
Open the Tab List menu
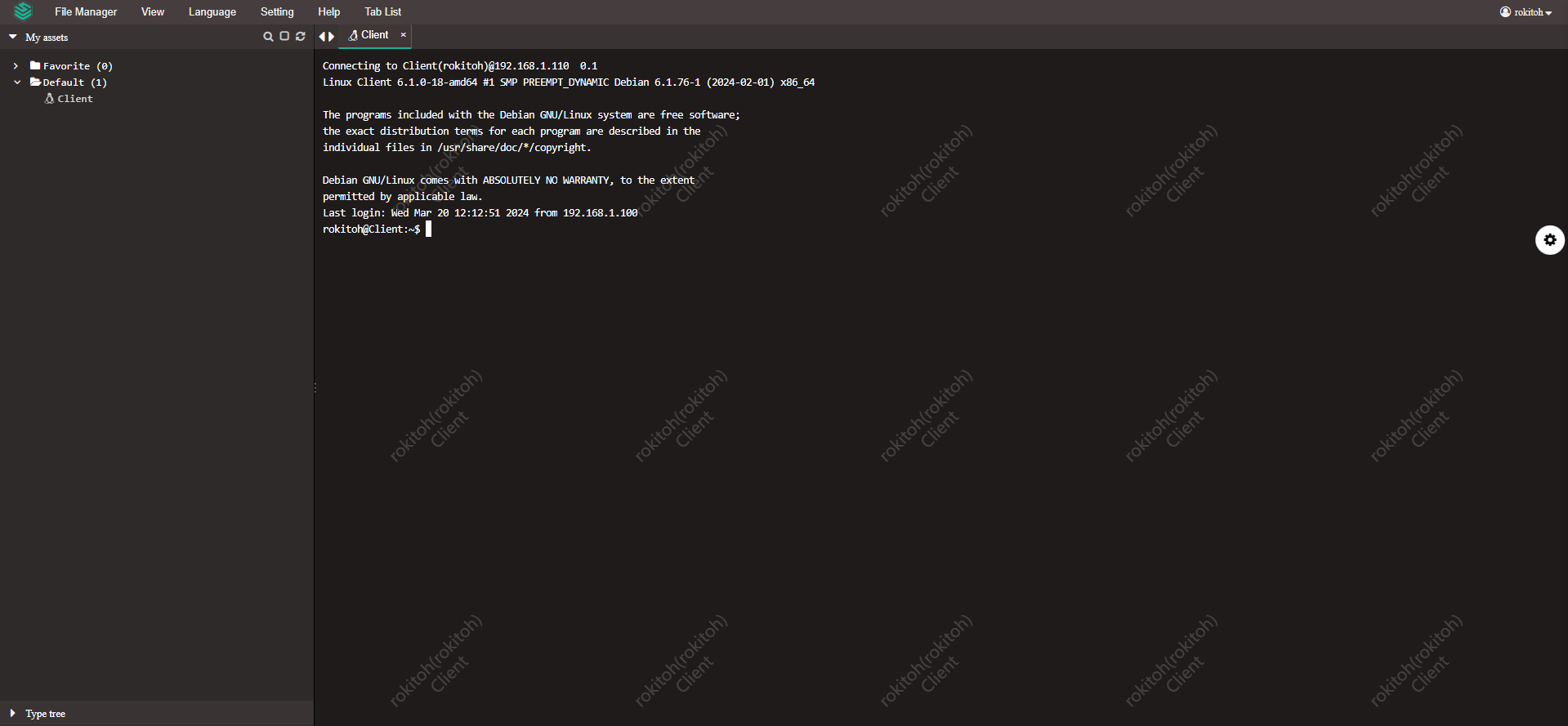(382, 12)
